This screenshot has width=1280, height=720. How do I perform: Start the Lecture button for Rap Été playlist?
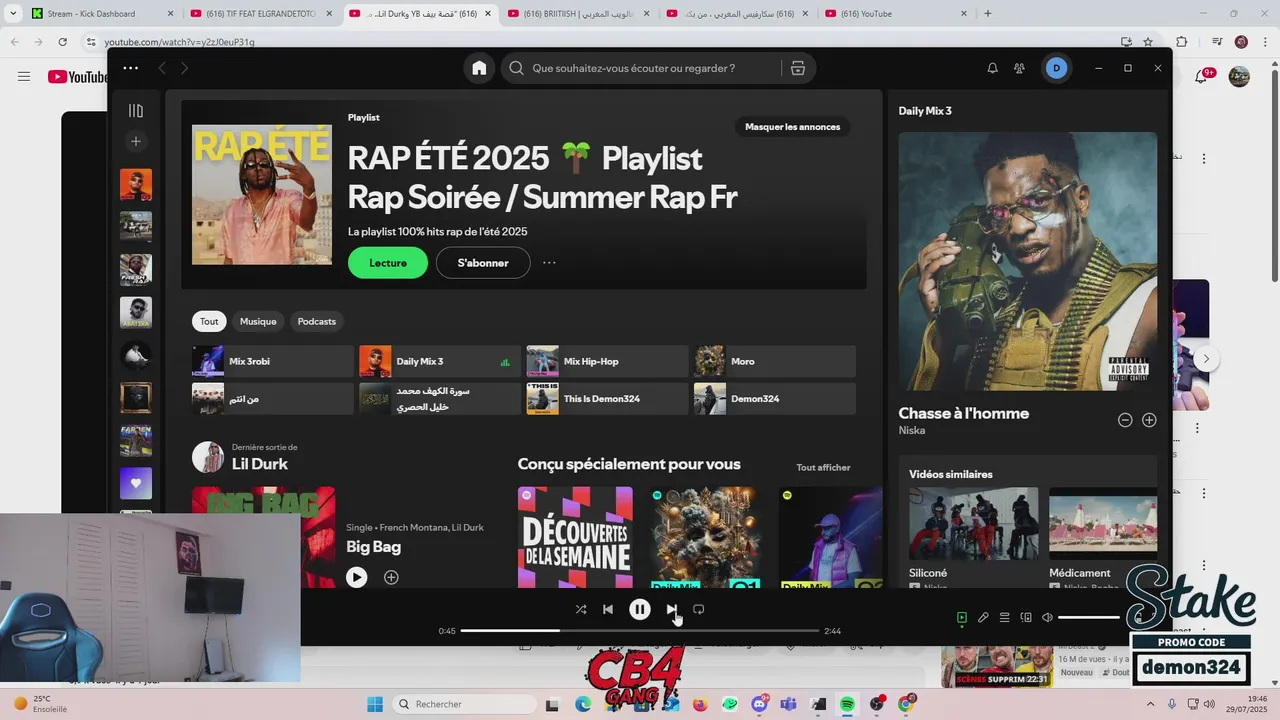click(388, 263)
